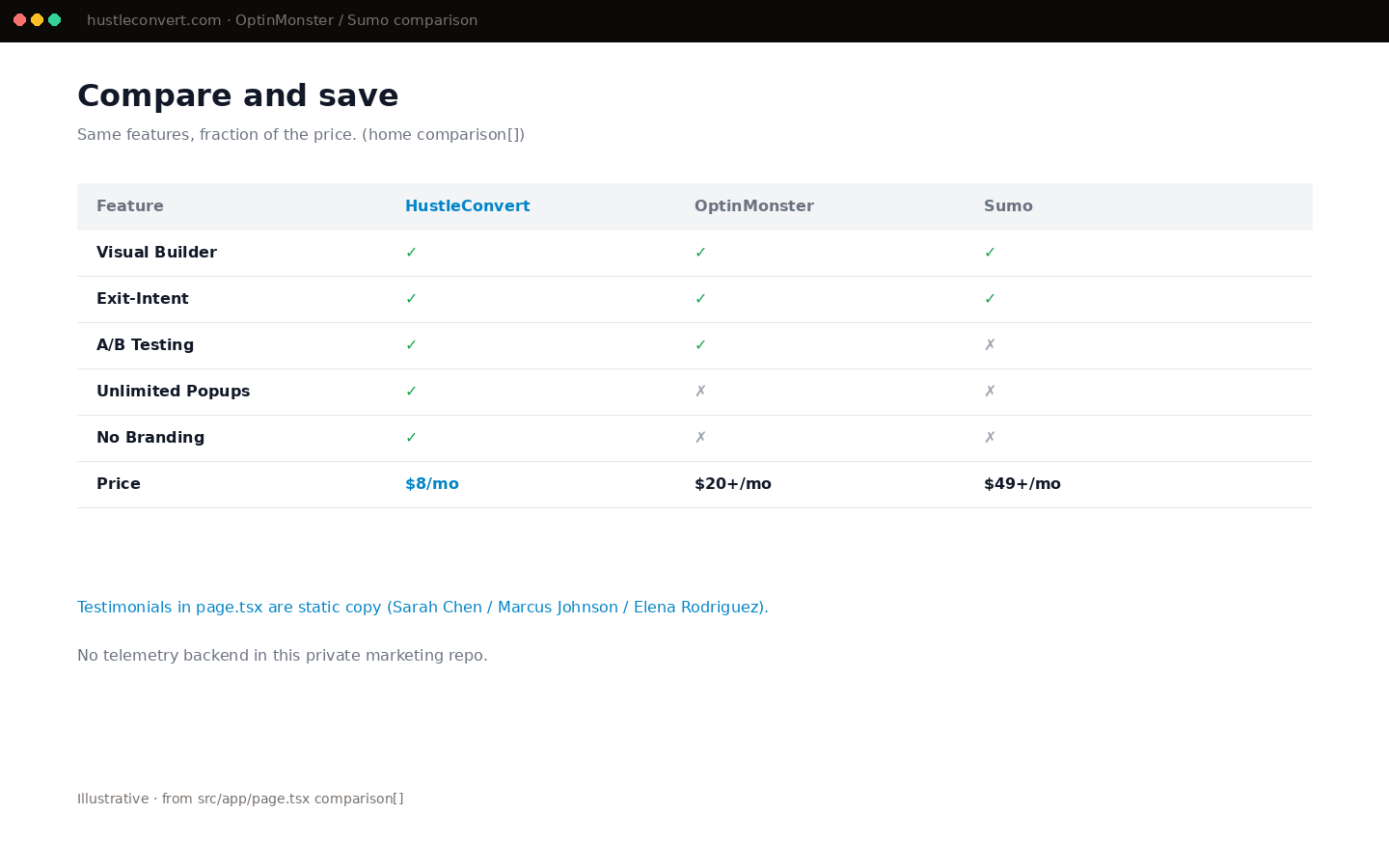
Task: Click Sumo checkmark for Visual Builder
Action: (x=990, y=253)
